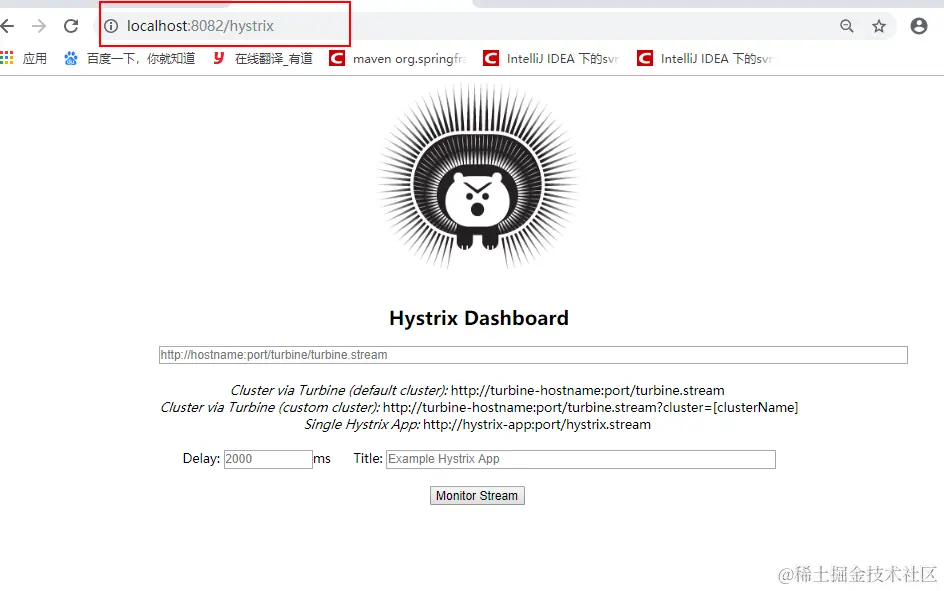Open the user profile avatar icon
This screenshot has height=591, width=944.
pyautogui.click(x=919, y=26)
